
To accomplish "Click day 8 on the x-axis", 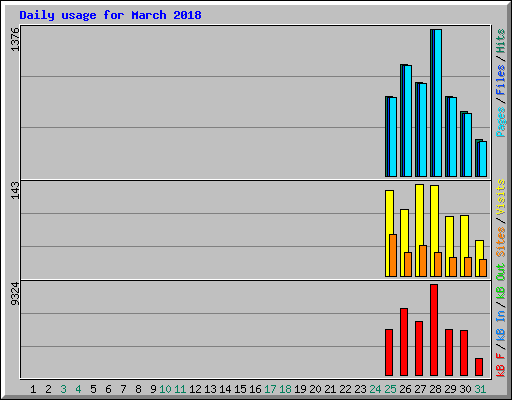I will click(x=138, y=389).
